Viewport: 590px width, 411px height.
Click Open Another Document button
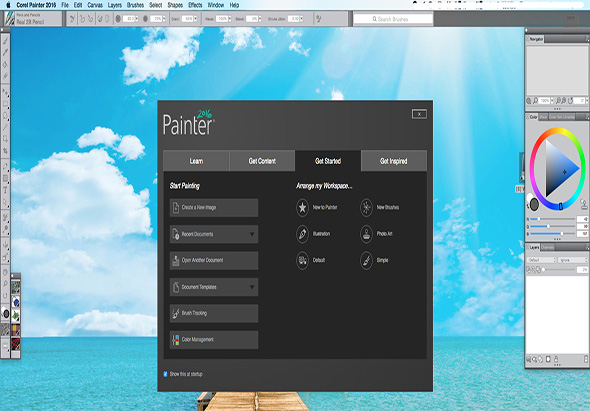click(214, 260)
